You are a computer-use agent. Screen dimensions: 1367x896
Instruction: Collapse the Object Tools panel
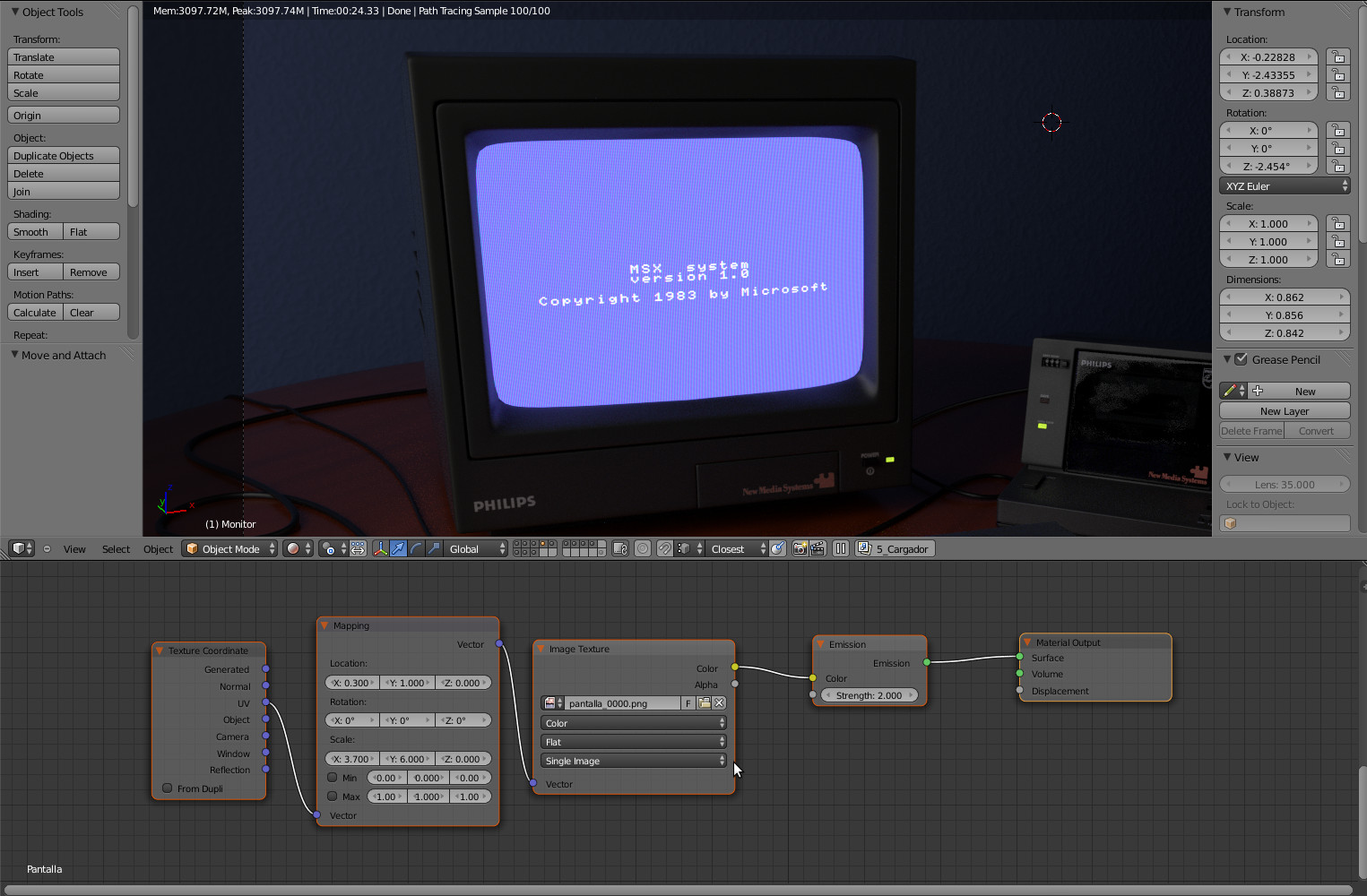click(15, 12)
